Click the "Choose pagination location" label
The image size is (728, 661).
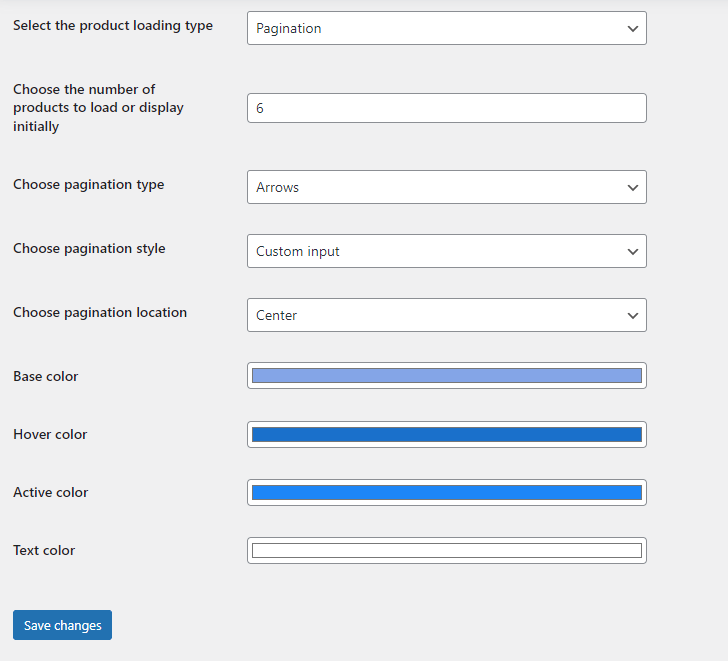(x=100, y=312)
